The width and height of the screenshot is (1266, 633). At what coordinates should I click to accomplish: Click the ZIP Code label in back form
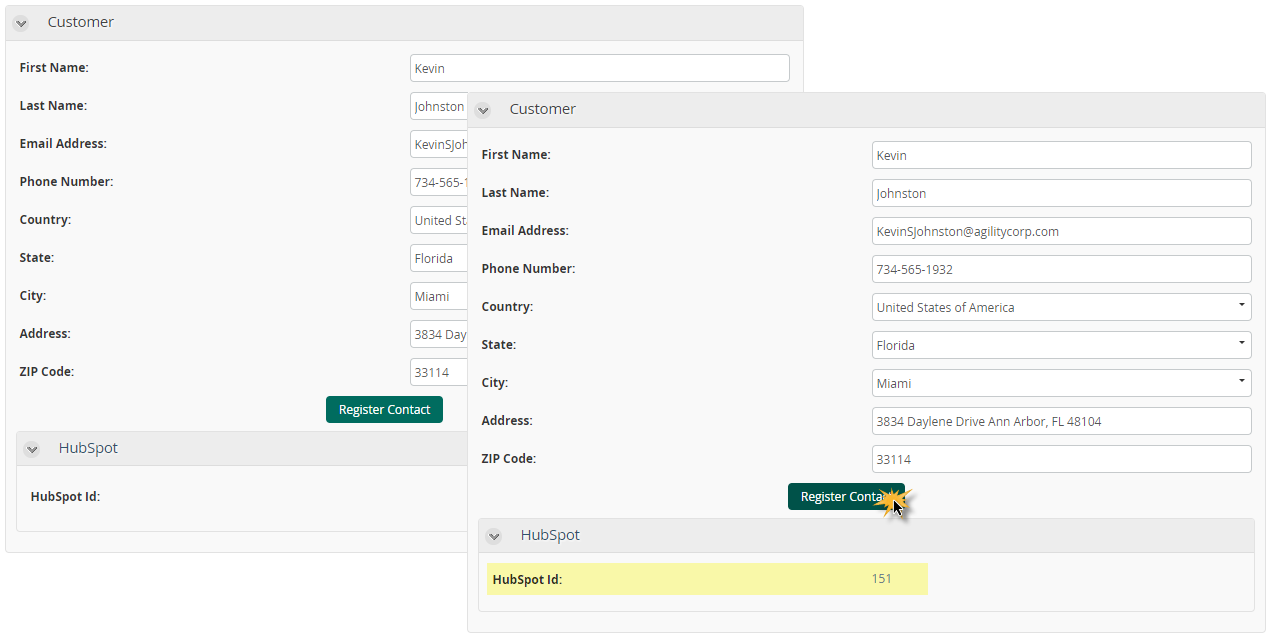click(47, 372)
